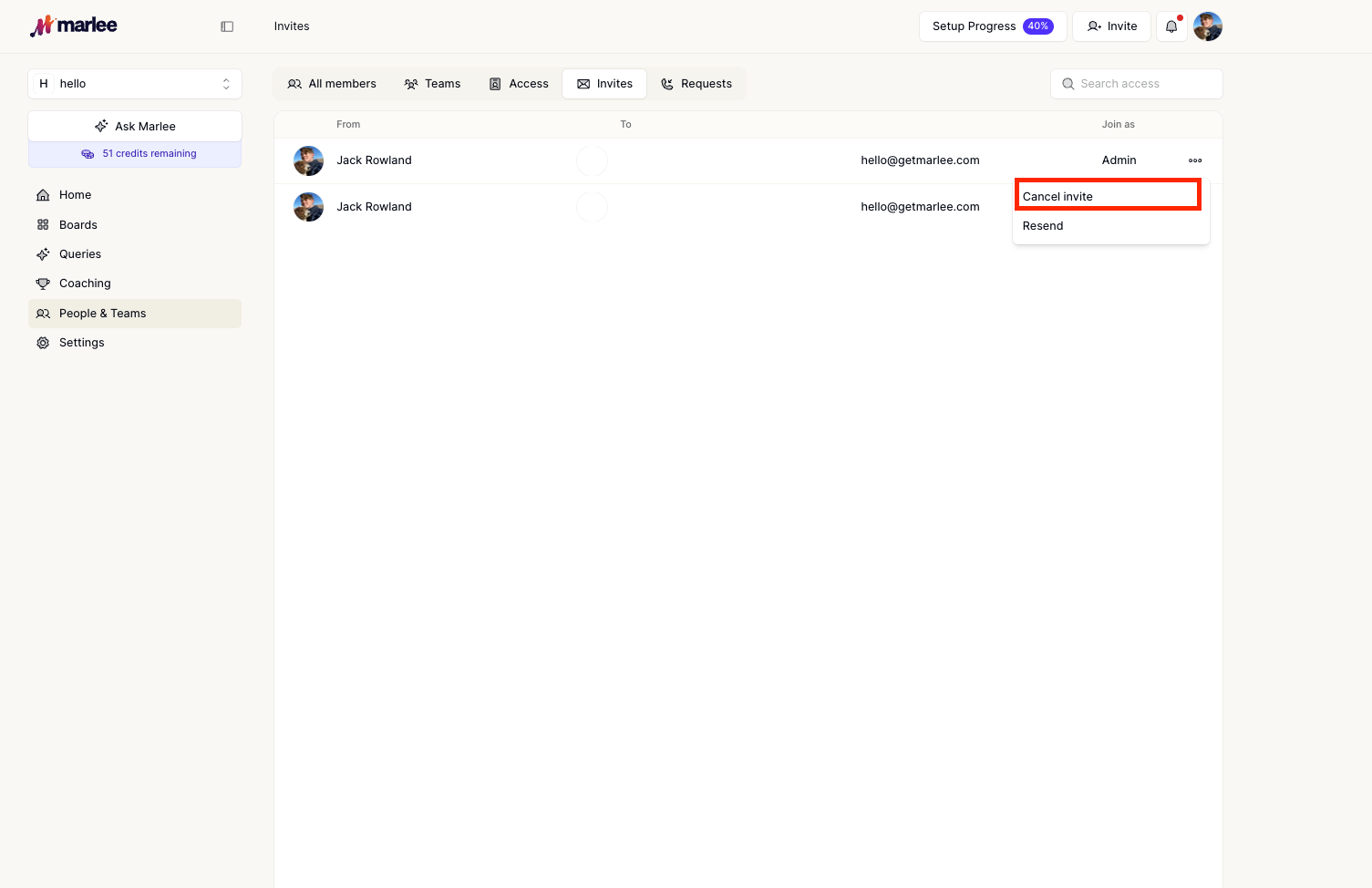Choose Resend from the menu
Image resolution: width=1372 pixels, height=888 pixels.
[x=1111, y=226]
